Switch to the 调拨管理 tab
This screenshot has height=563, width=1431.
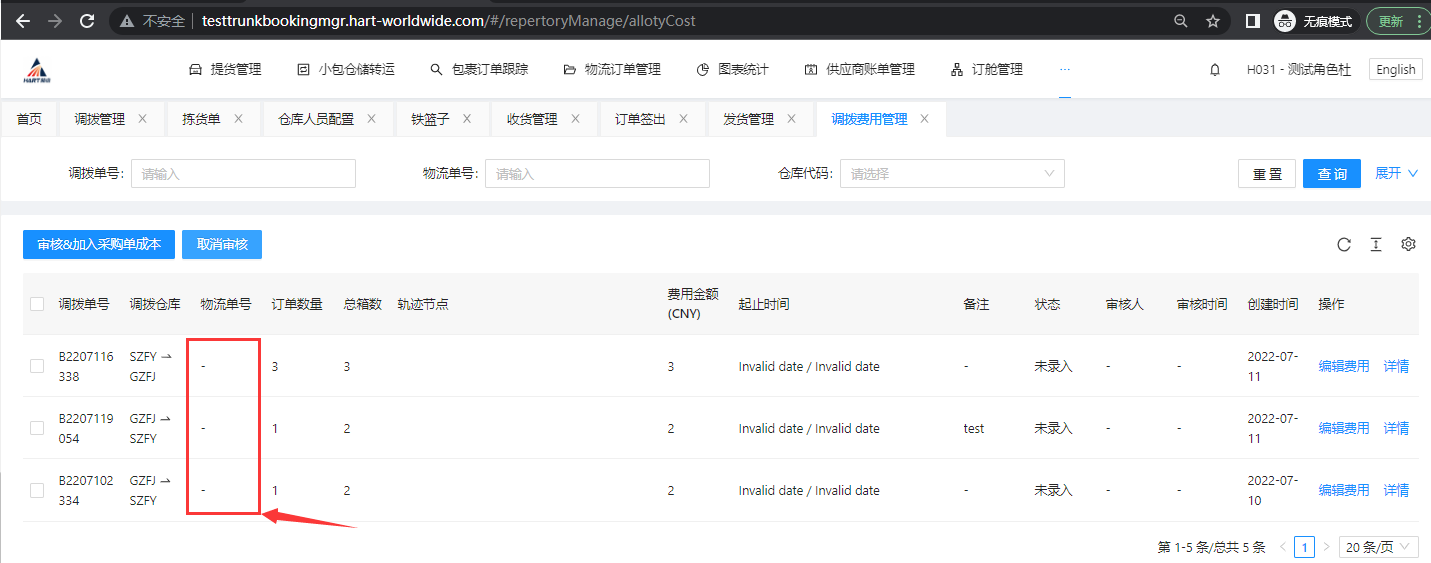coord(99,119)
